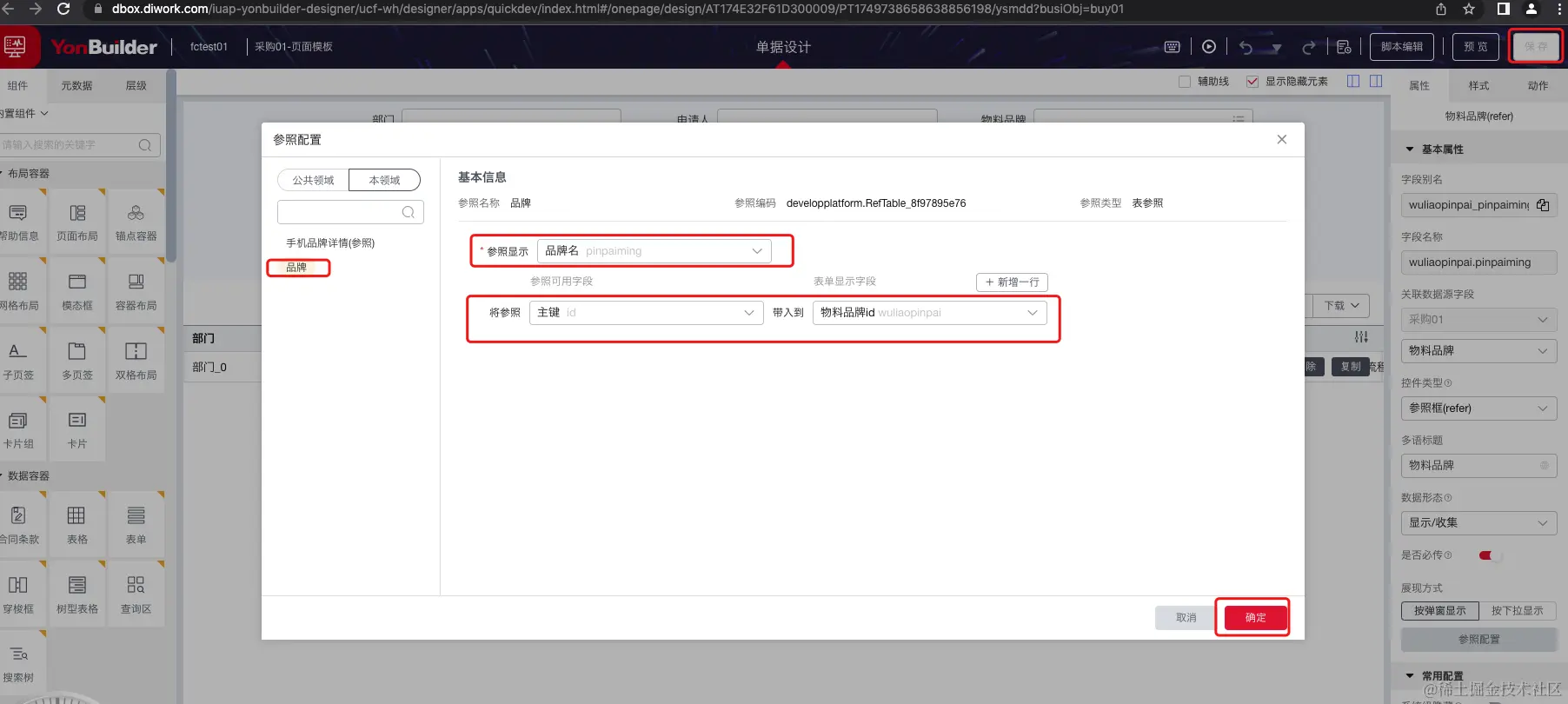Click the reference search input field
Image resolution: width=1568 pixels, height=704 pixels.
(350, 212)
